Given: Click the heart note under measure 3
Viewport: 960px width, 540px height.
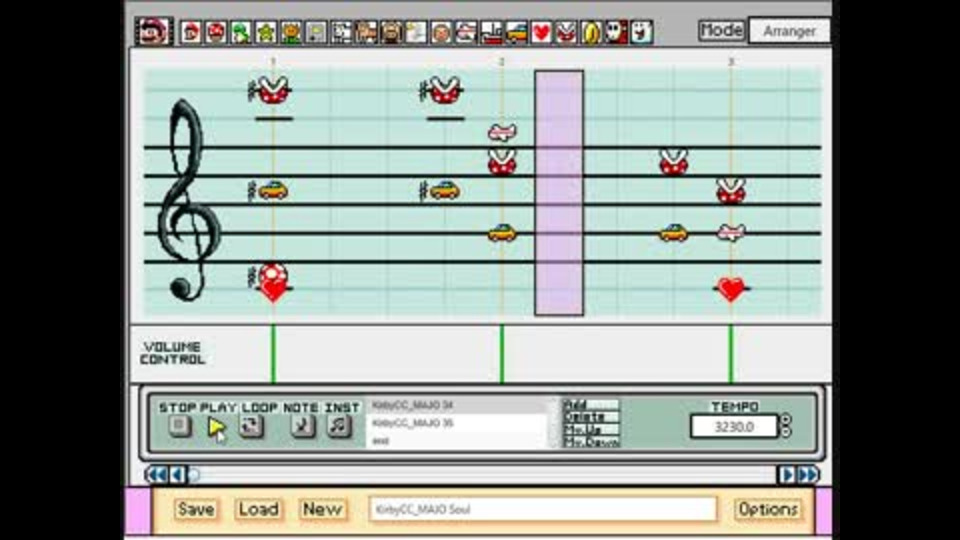Looking at the screenshot, I should point(731,289).
